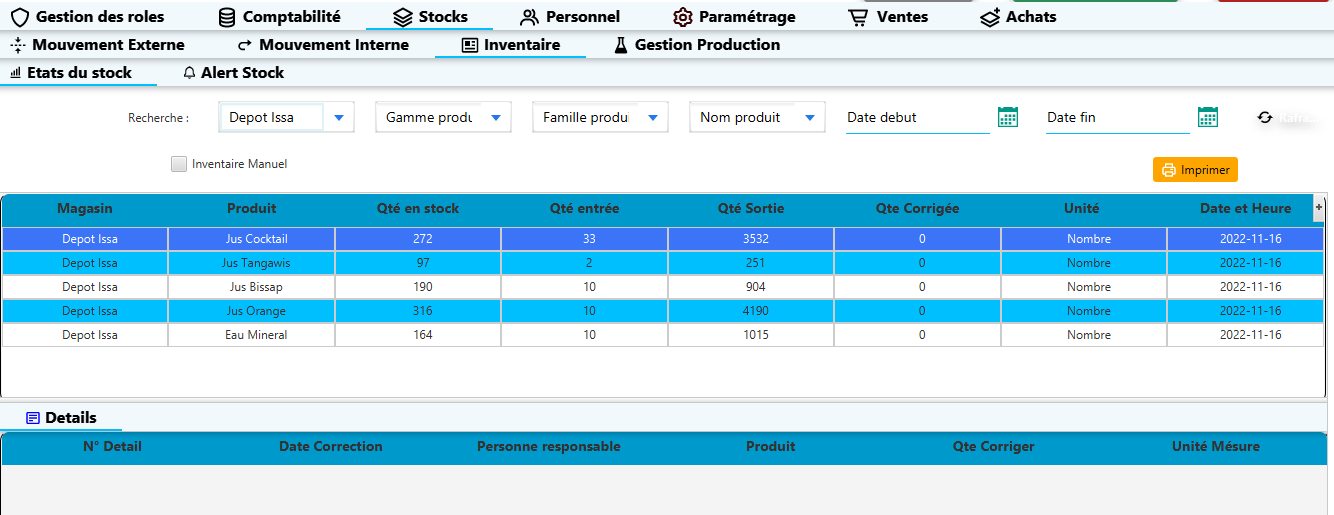Viewport: 1334px width, 515px height.
Task: Click the Comptabilité database icon
Action: [x=227, y=17]
